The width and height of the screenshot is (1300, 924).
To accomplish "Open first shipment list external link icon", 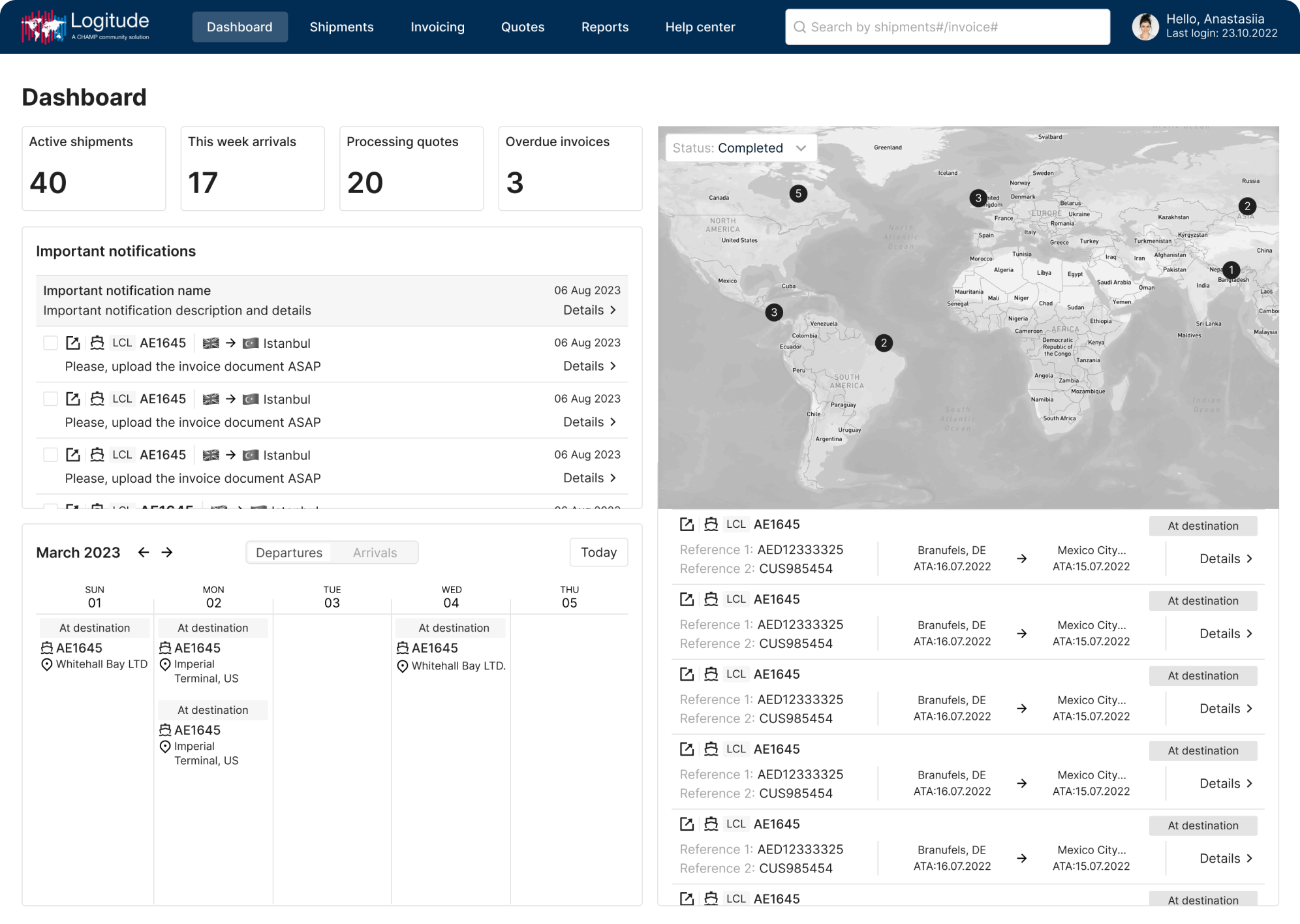I will point(687,525).
